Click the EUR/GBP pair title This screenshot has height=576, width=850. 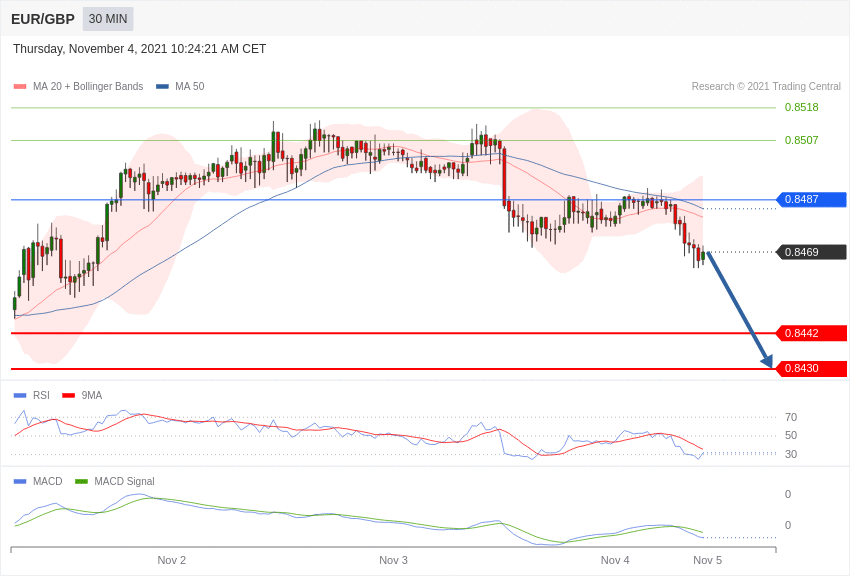click(43, 19)
